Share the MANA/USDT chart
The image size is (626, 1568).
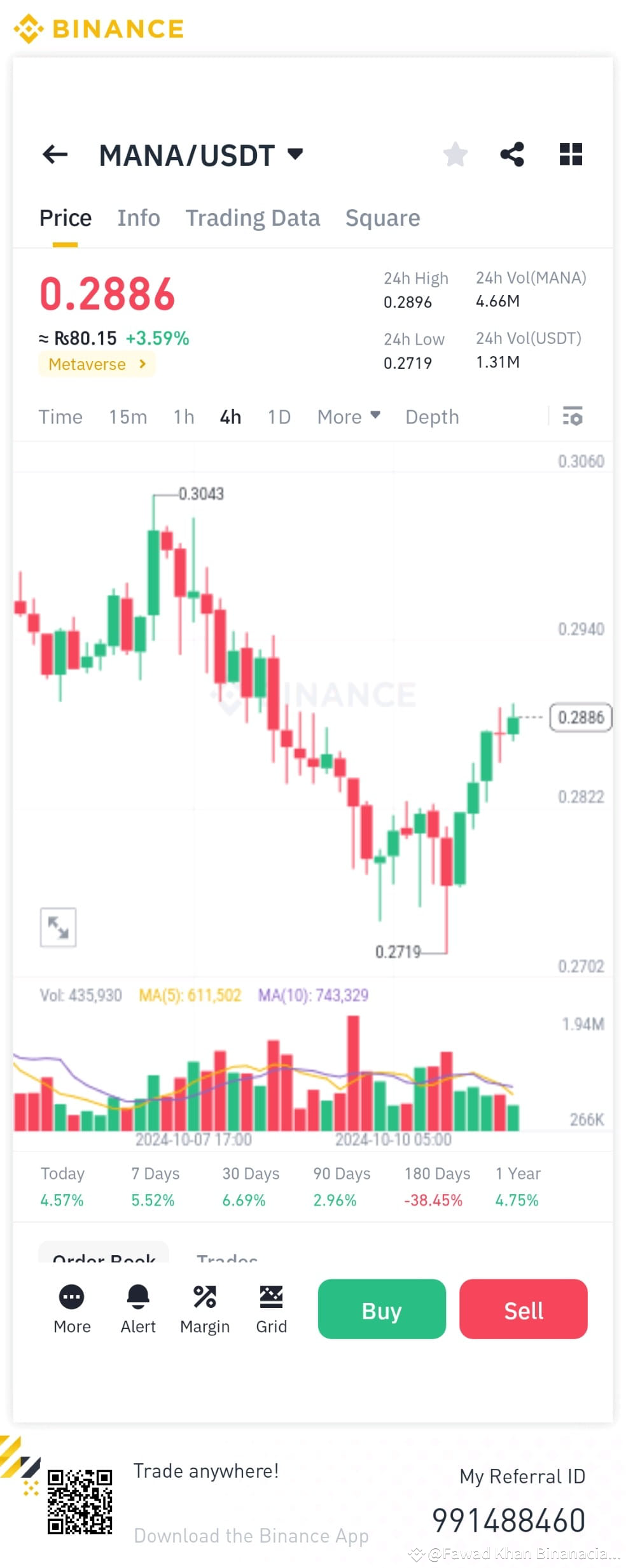coord(513,155)
